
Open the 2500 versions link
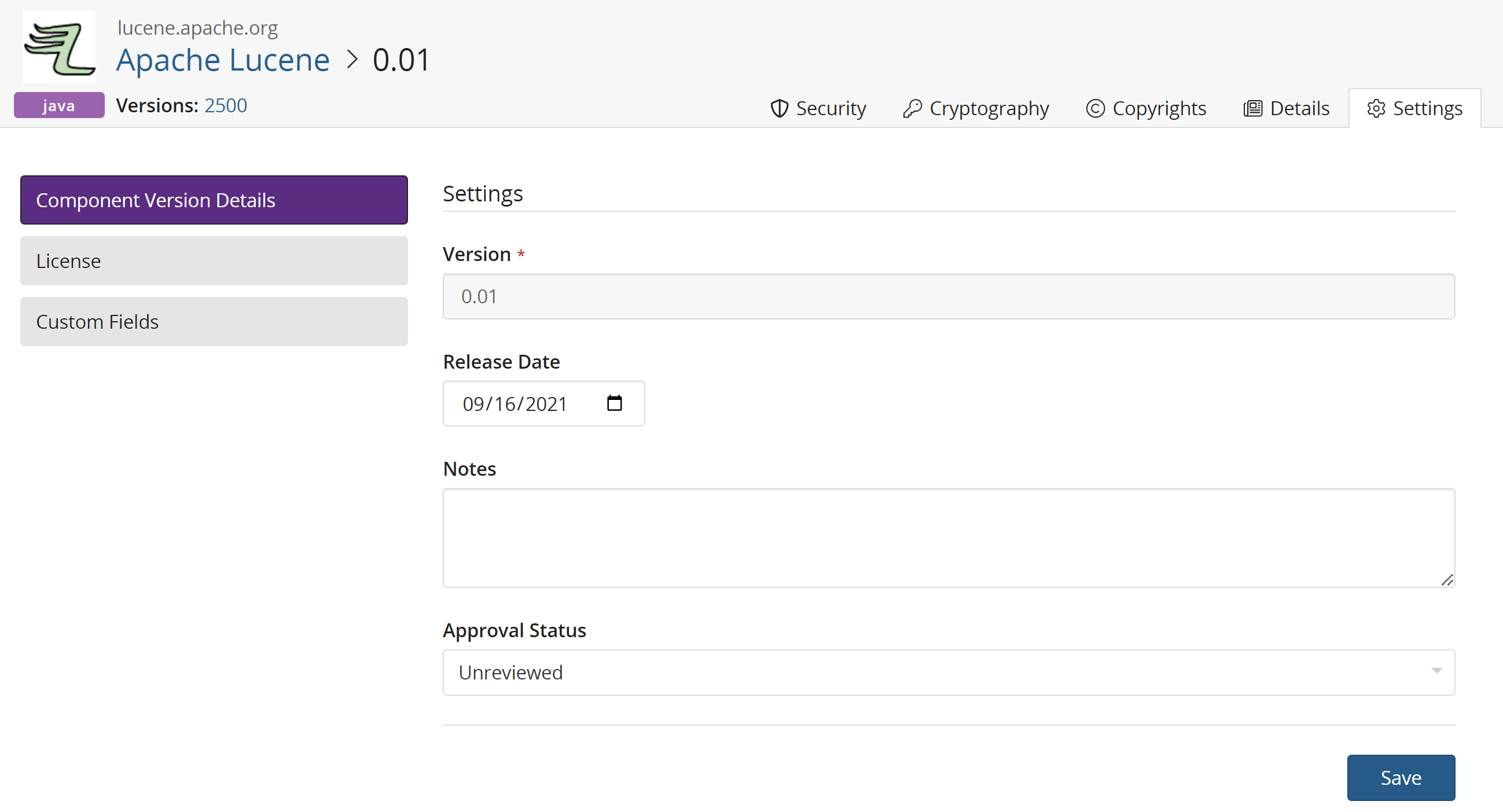[226, 105]
